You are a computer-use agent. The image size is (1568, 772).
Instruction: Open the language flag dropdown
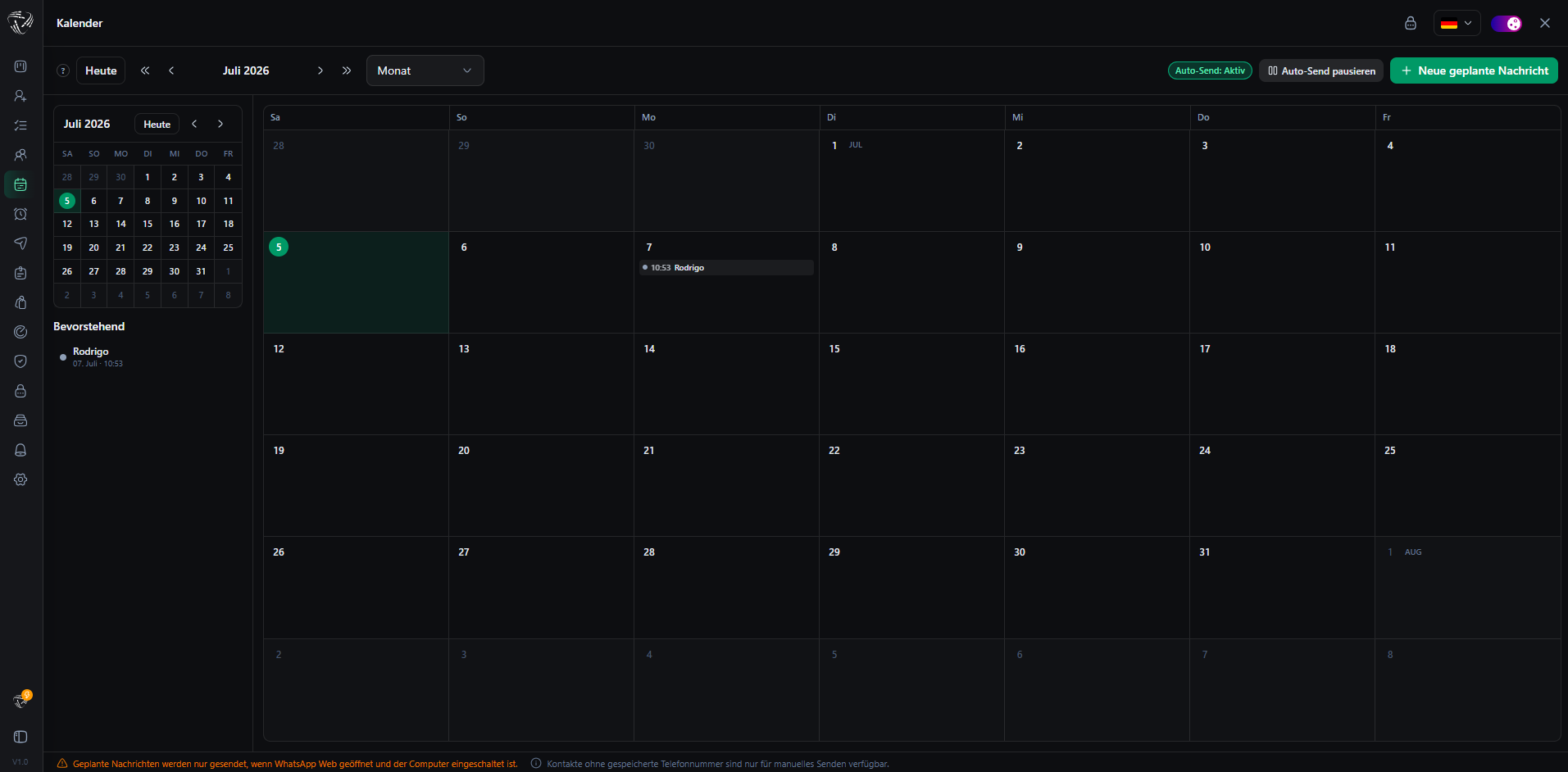tap(1457, 23)
